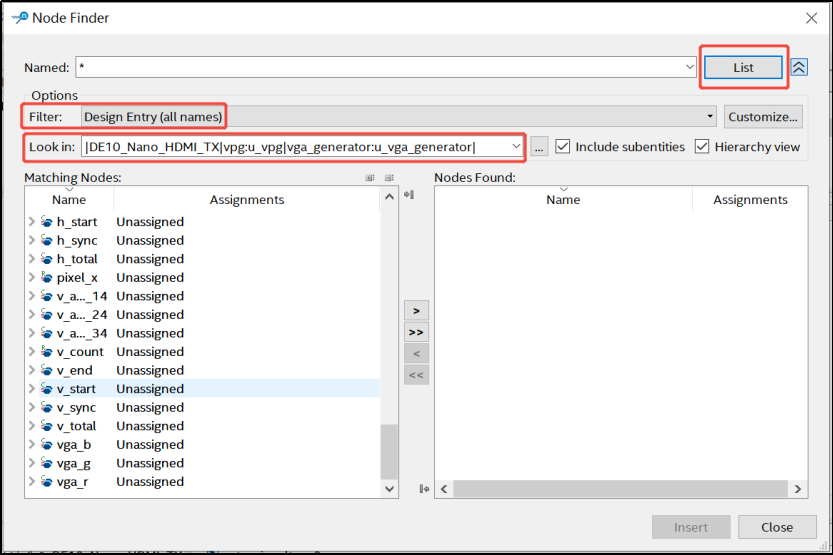833x555 pixels.
Task: Close the Node Finder dialog window
Action: 811,18
